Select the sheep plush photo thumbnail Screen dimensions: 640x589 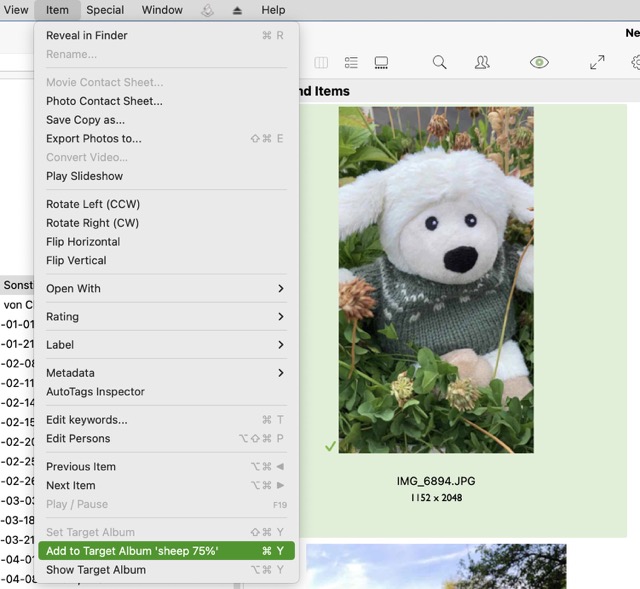point(435,280)
